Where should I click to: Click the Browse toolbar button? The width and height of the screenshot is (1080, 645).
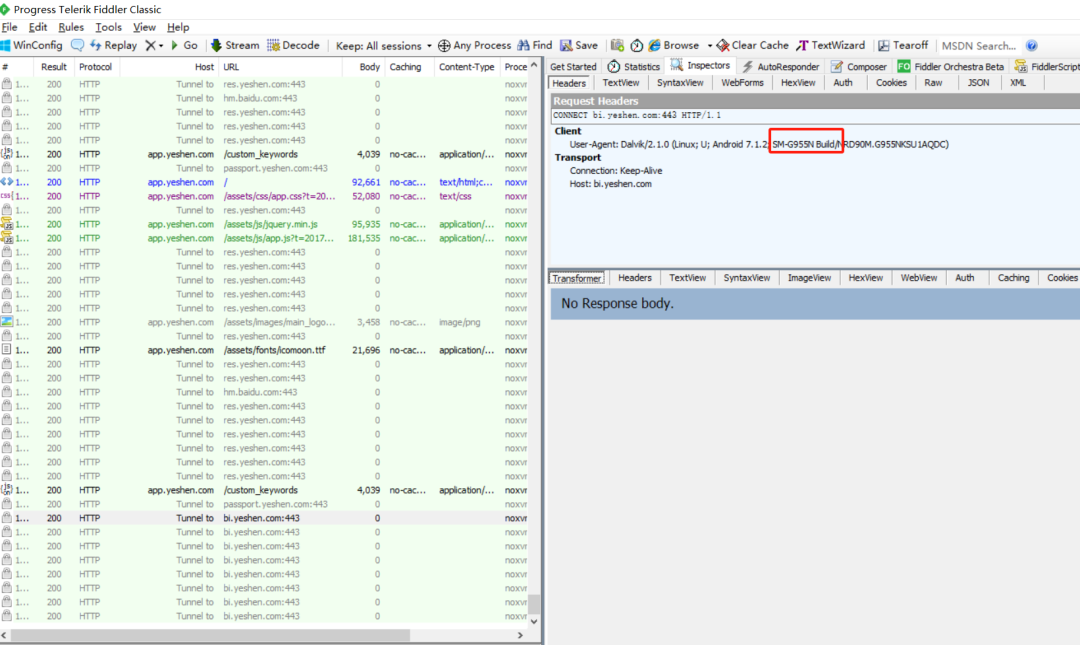tap(674, 45)
